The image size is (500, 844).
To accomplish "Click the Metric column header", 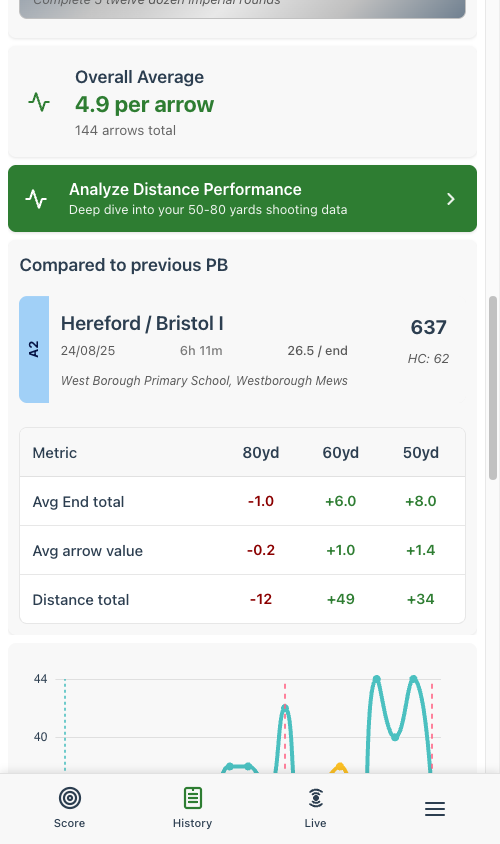I will [54, 453].
